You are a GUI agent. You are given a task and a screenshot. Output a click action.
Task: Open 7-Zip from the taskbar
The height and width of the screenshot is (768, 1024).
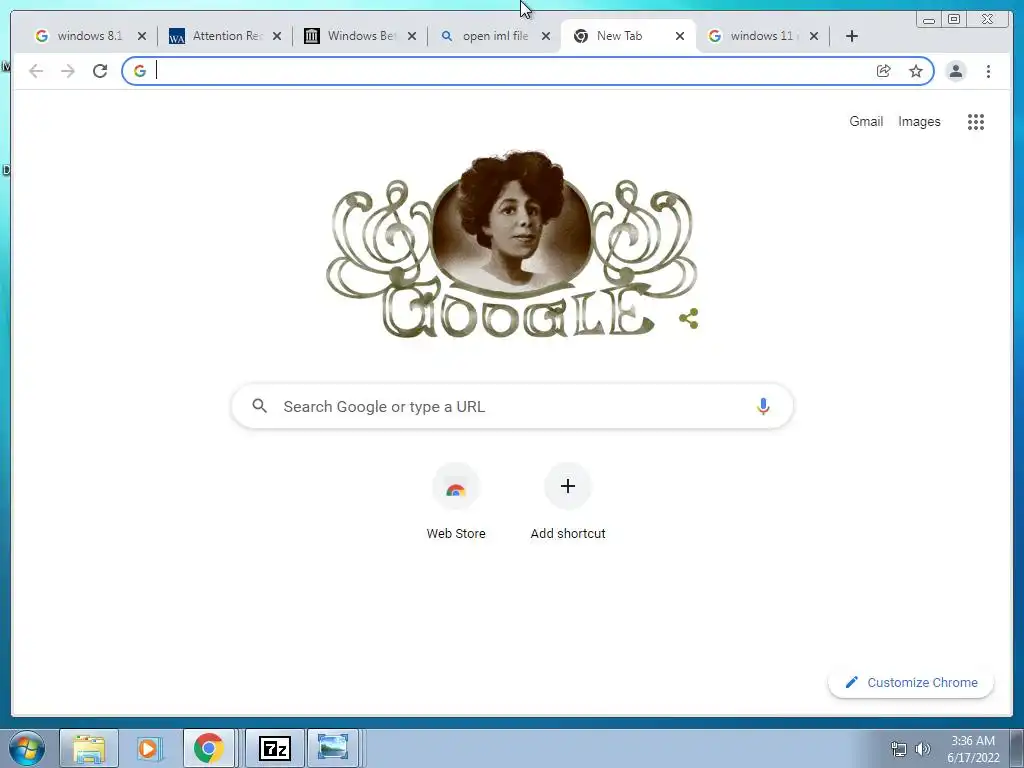[274, 748]
